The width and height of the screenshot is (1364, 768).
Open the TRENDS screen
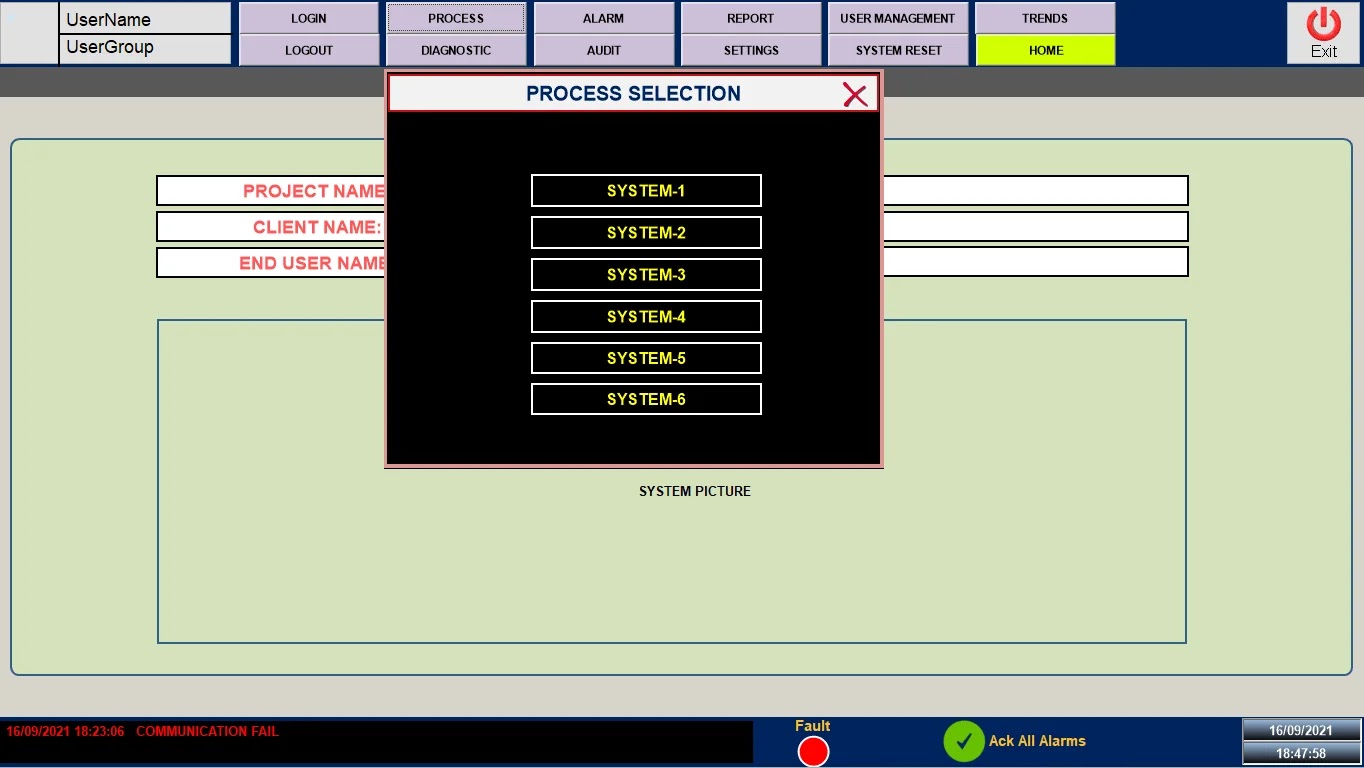1045,19
